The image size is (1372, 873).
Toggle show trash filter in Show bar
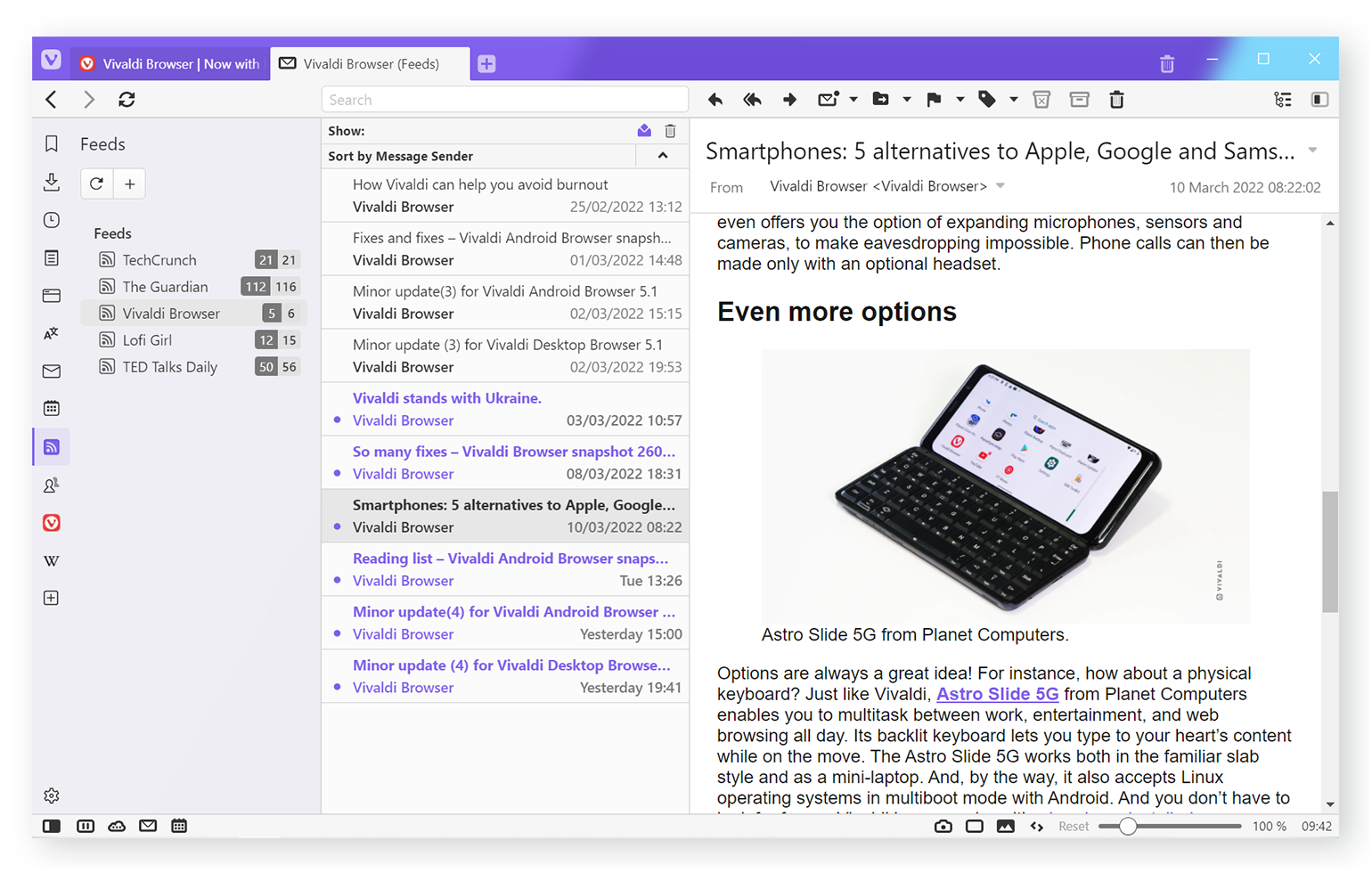pyautogui.click(x=670, y=131)
